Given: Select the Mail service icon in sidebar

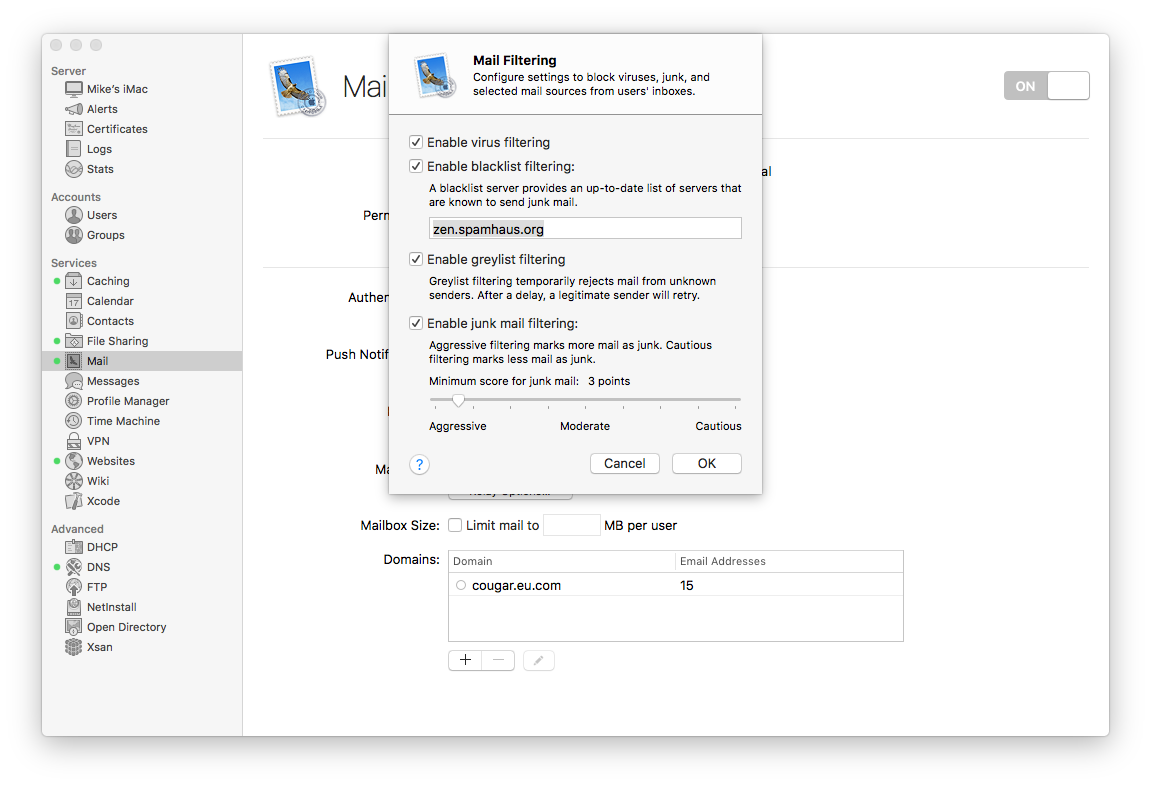Looking at the screenshot, I should (x=73, y=360).
